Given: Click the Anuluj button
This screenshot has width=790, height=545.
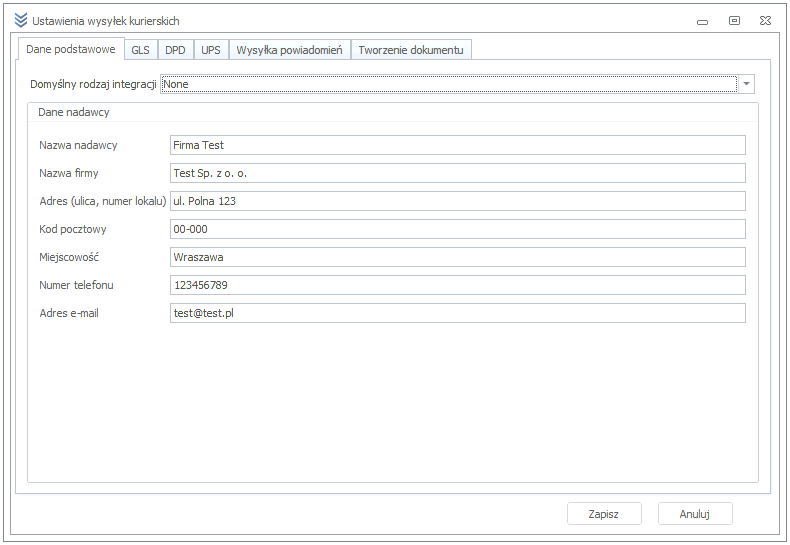Looking at the screenshot, I should 695,514.
